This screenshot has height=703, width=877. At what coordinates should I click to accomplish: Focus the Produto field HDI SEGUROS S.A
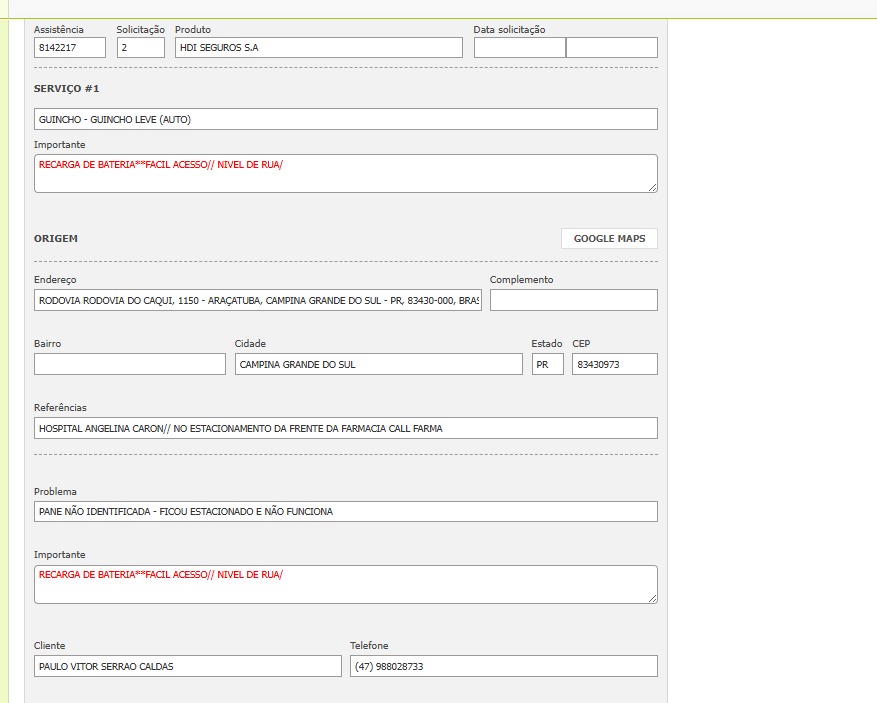point(318,48)
